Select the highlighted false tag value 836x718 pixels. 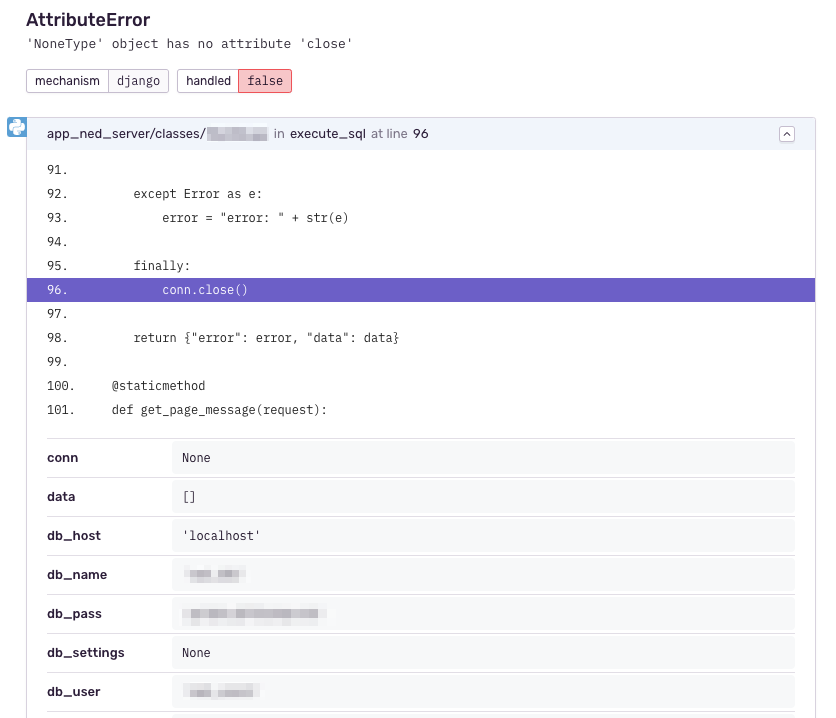coord(264,81)
